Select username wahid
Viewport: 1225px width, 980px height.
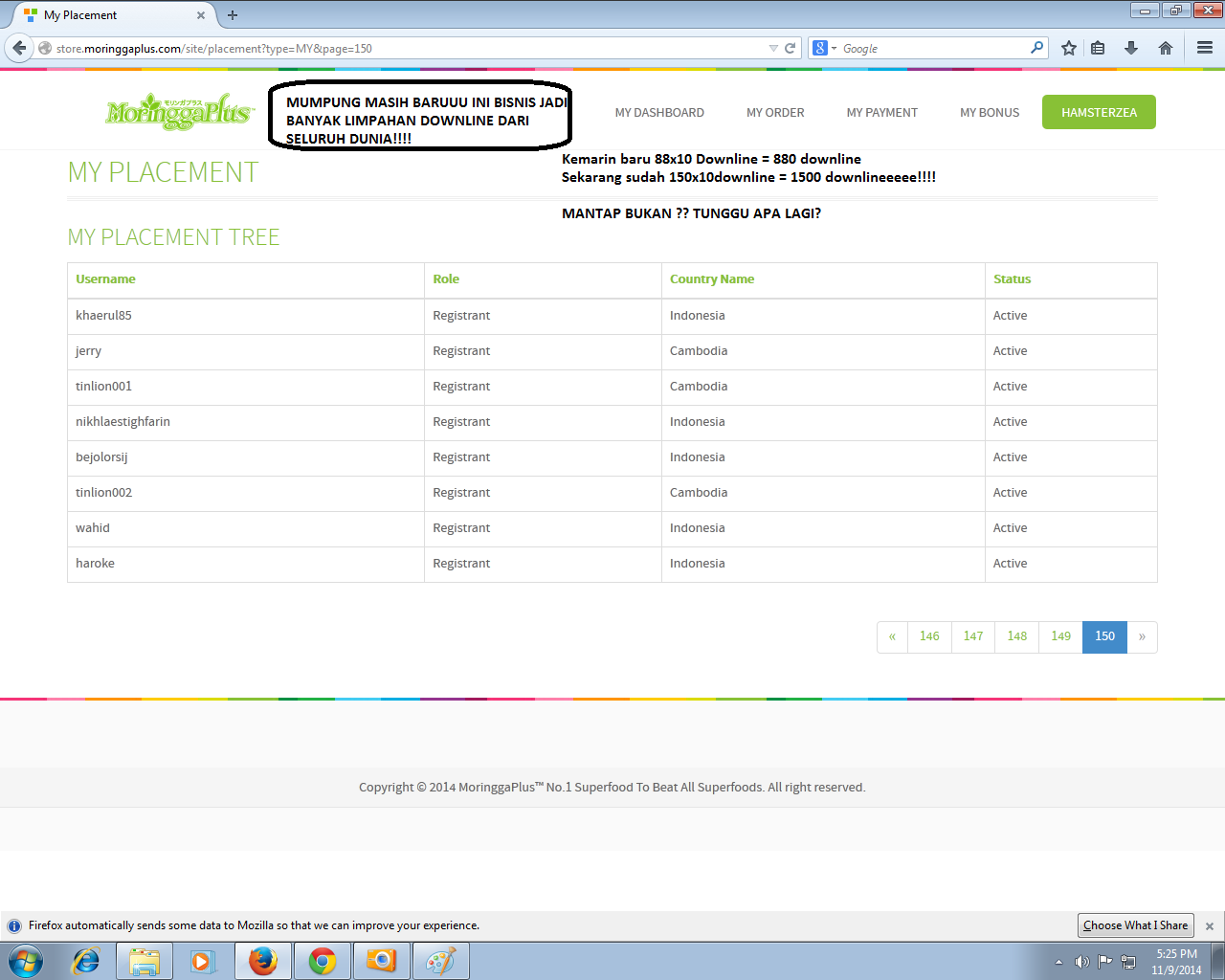93,528
